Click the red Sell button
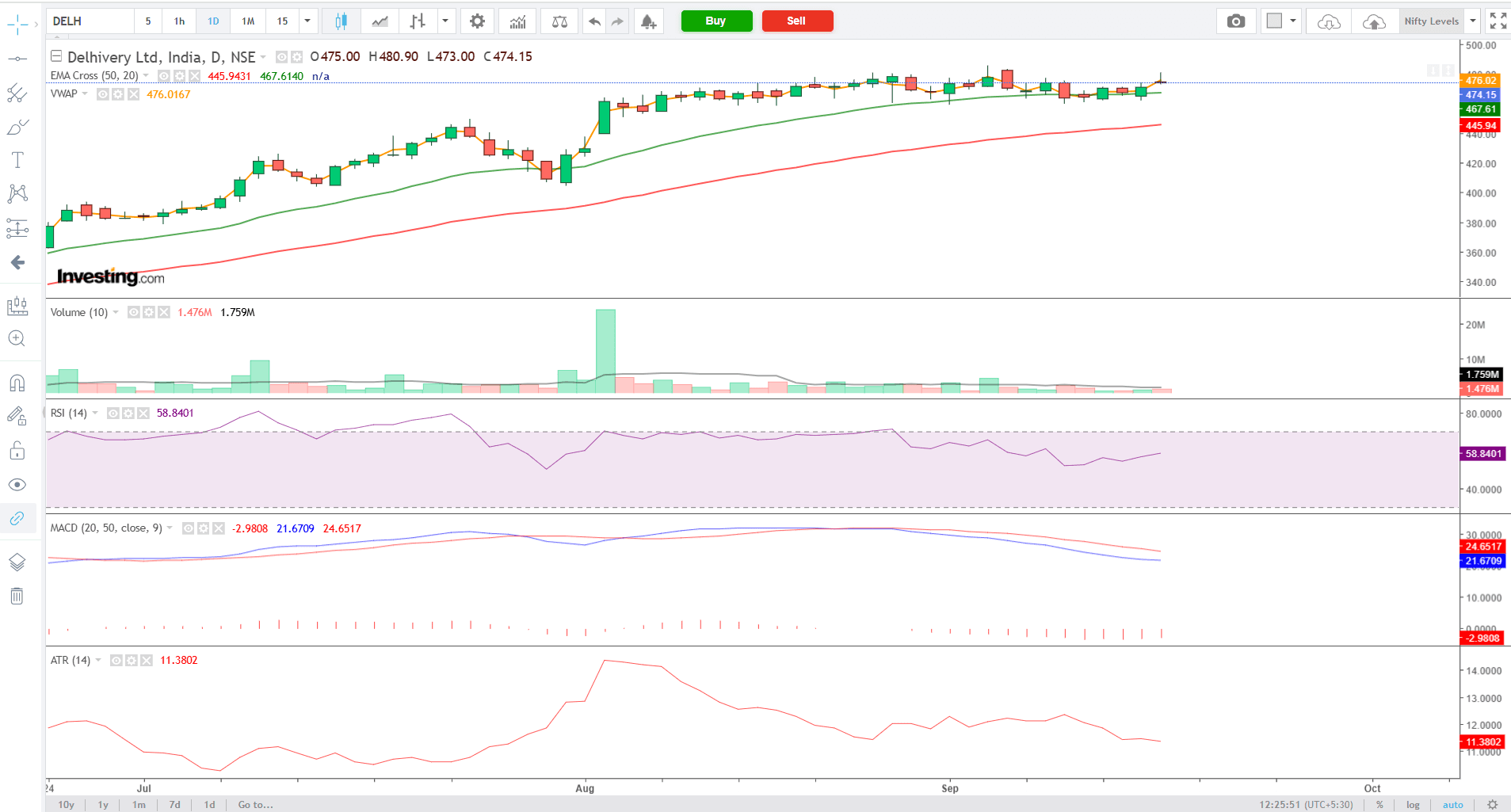 pyautogui.click(x=797, y=21)
